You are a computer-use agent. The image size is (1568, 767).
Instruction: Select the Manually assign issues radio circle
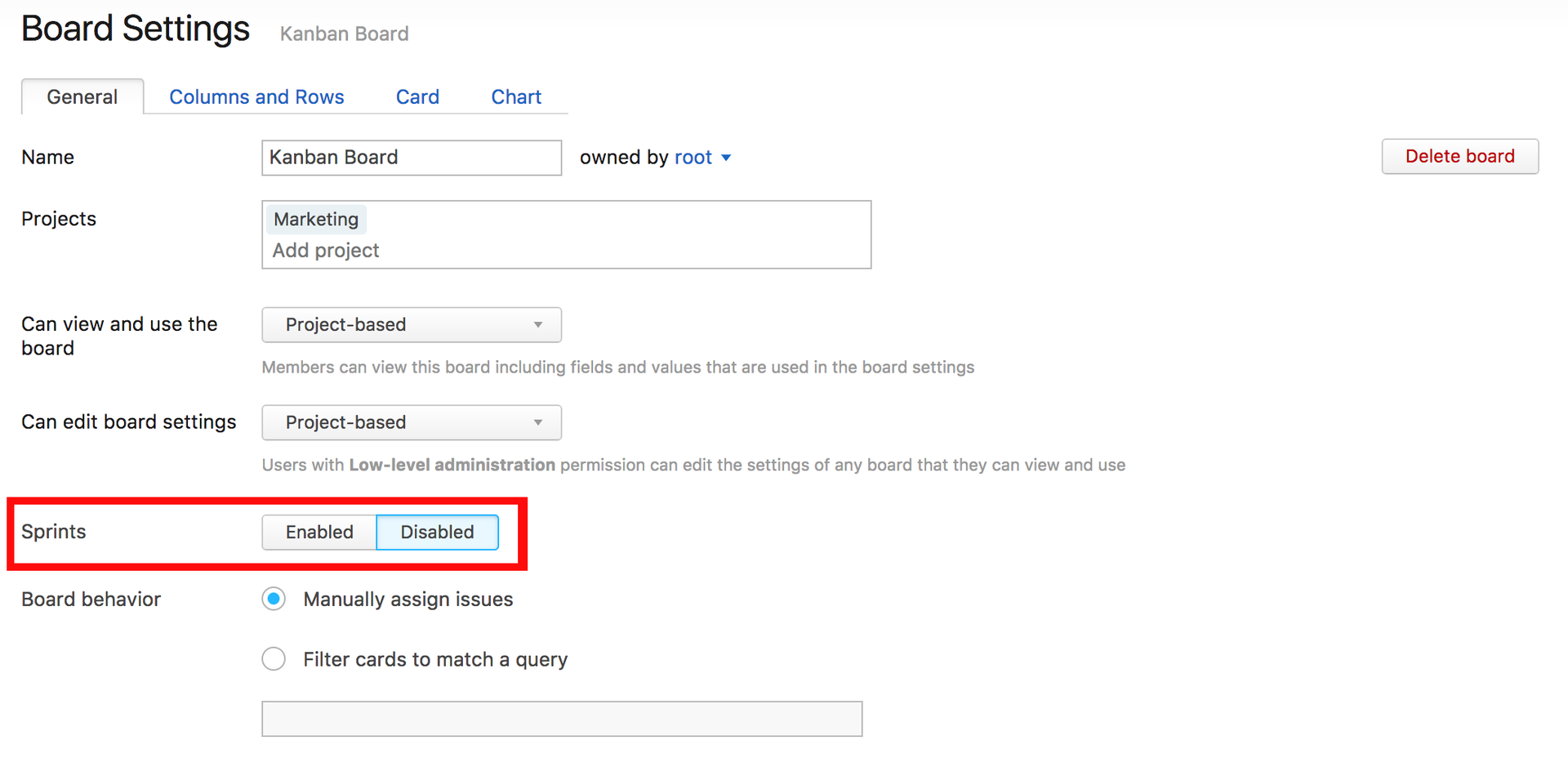[274, 600]
